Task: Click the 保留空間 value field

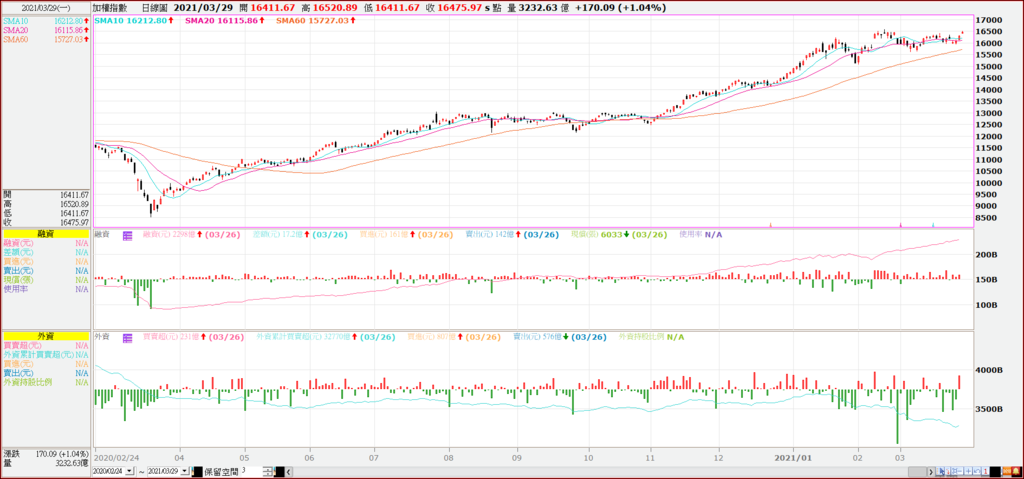Action: click(251, 471)
